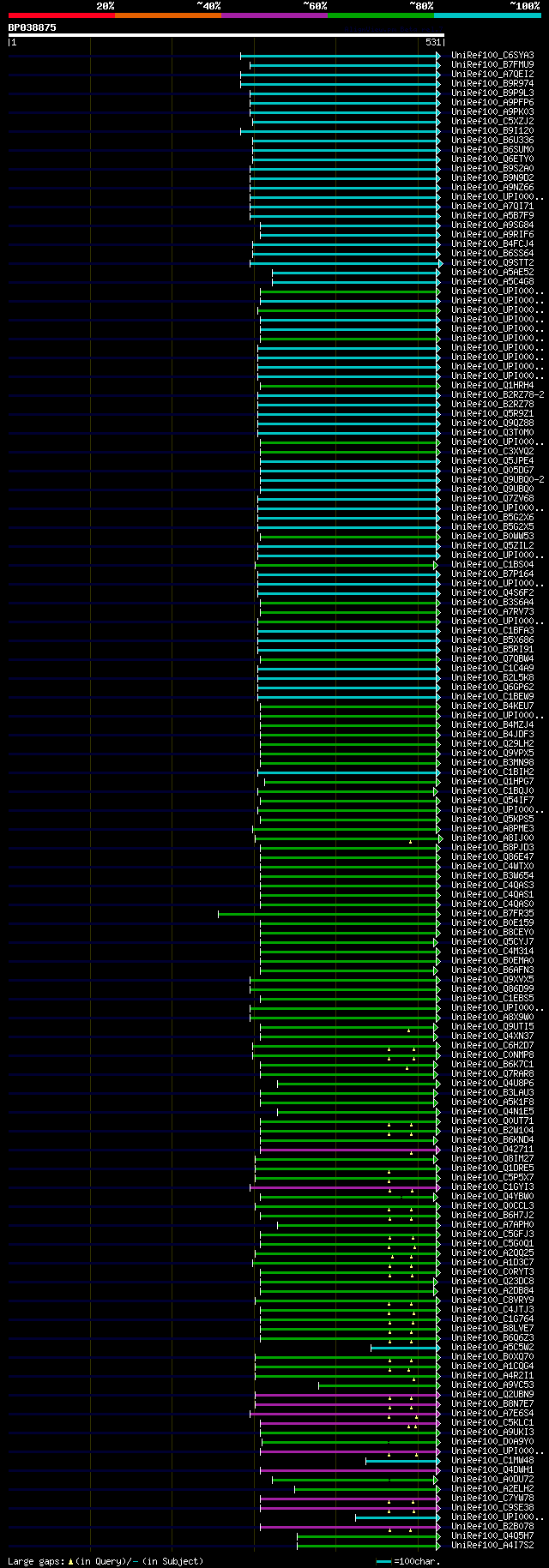Image resolution: width=549 pixels, height=1568 pixels.
Task: Click the UniRef100_O42711 label
Action: [492, 1150]
